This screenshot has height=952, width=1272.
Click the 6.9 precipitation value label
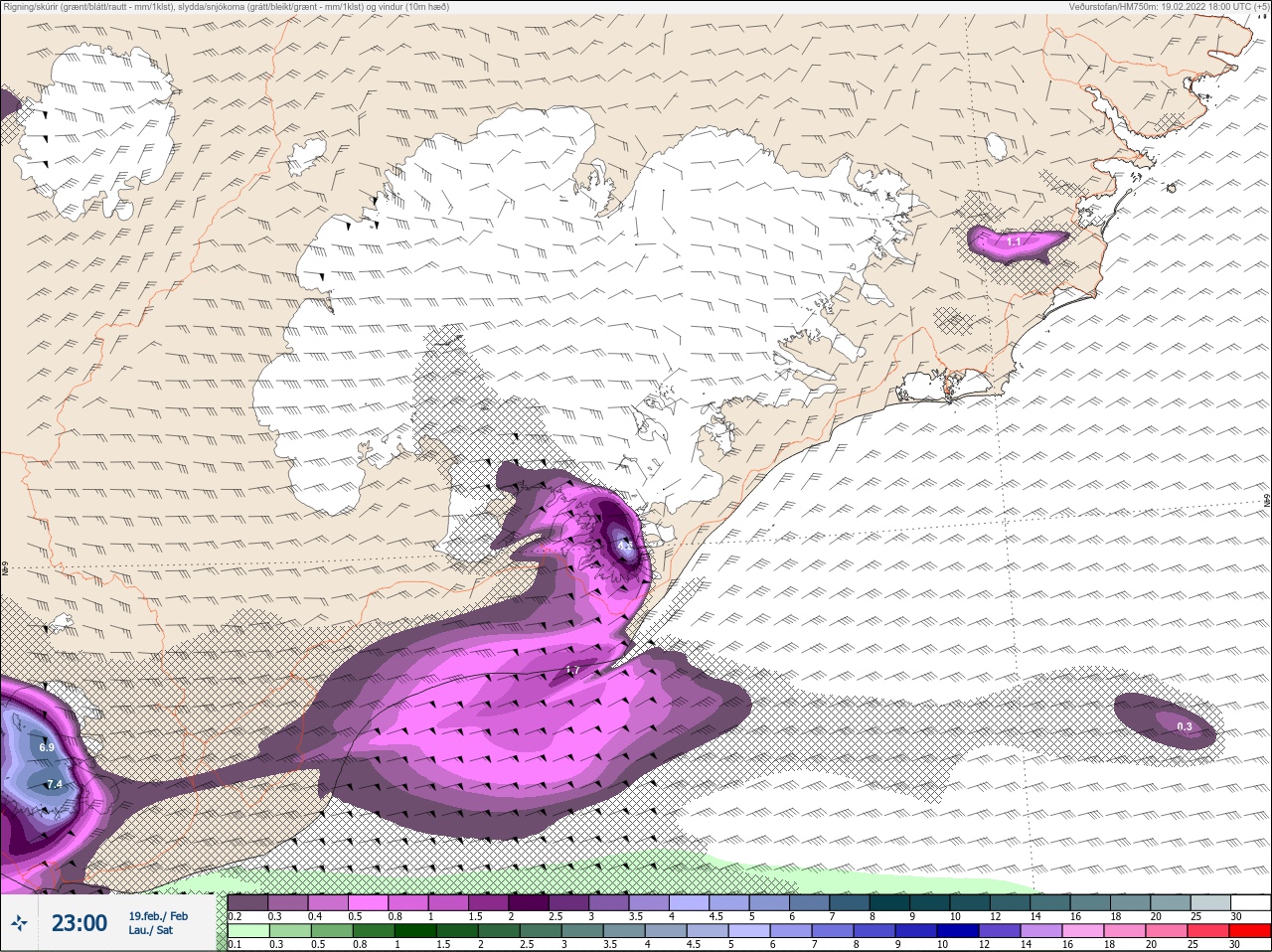(x=47, y=746)
